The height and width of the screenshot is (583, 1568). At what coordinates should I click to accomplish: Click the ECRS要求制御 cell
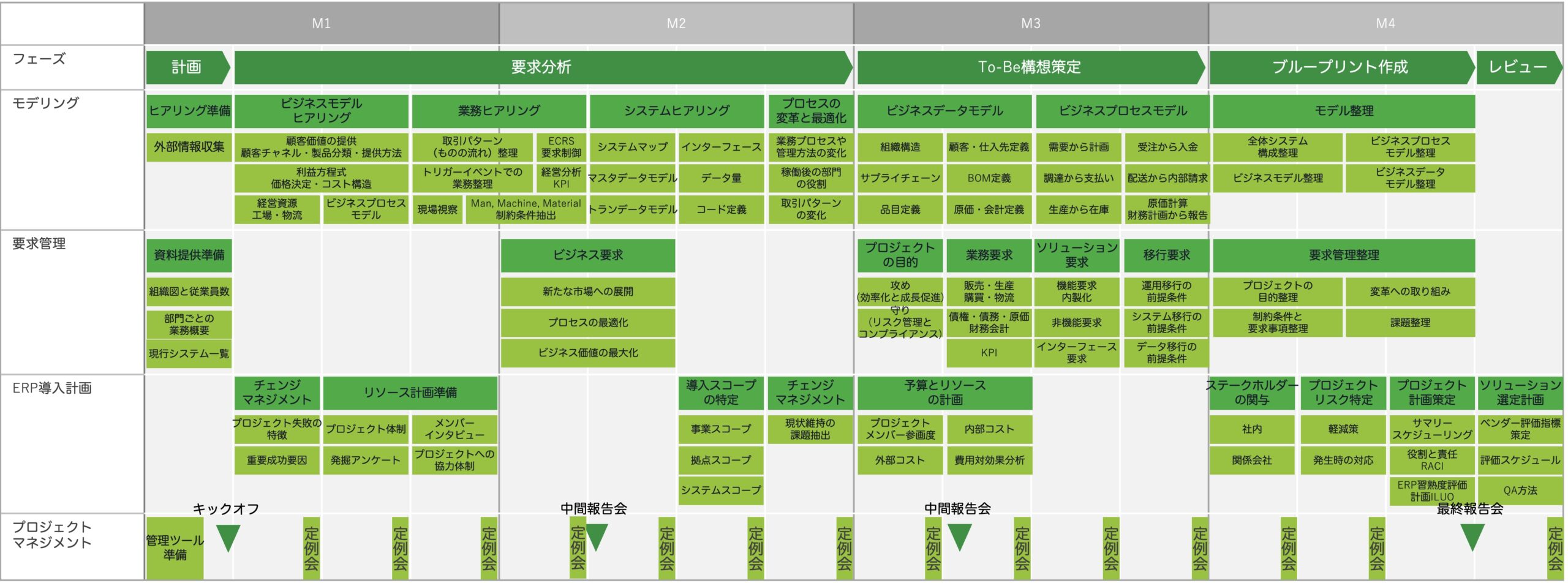[561, 147]
